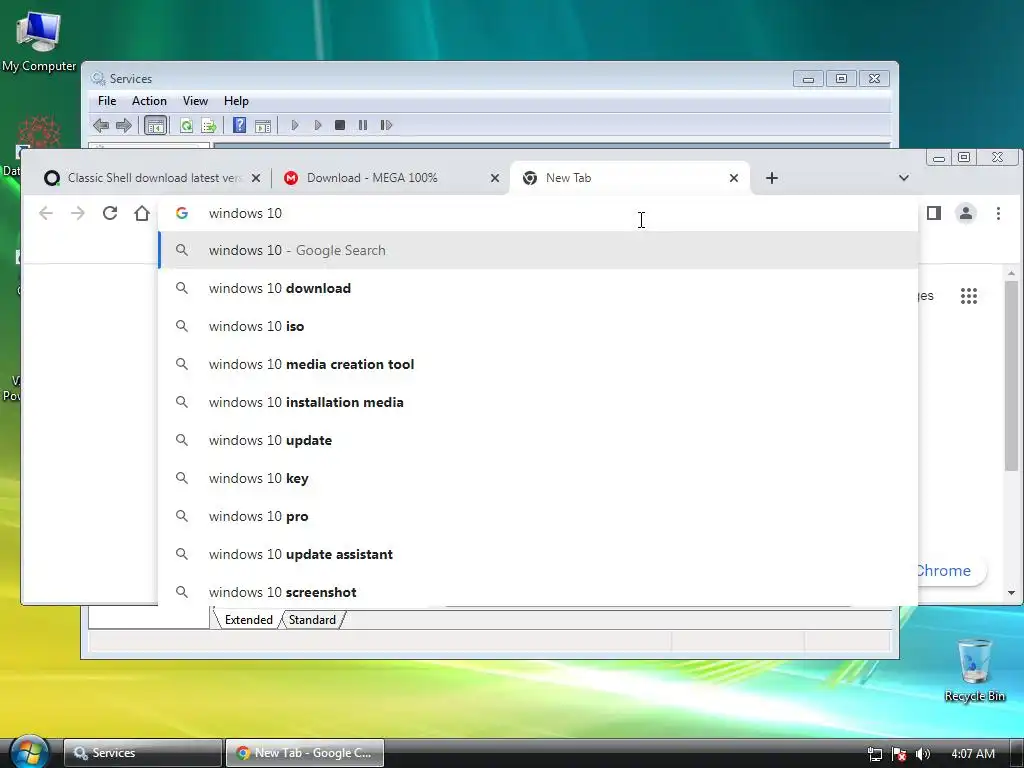Click the Refresh icon in Services toolbar
This screenshot has height=768, width=1024.
point(186,125)
